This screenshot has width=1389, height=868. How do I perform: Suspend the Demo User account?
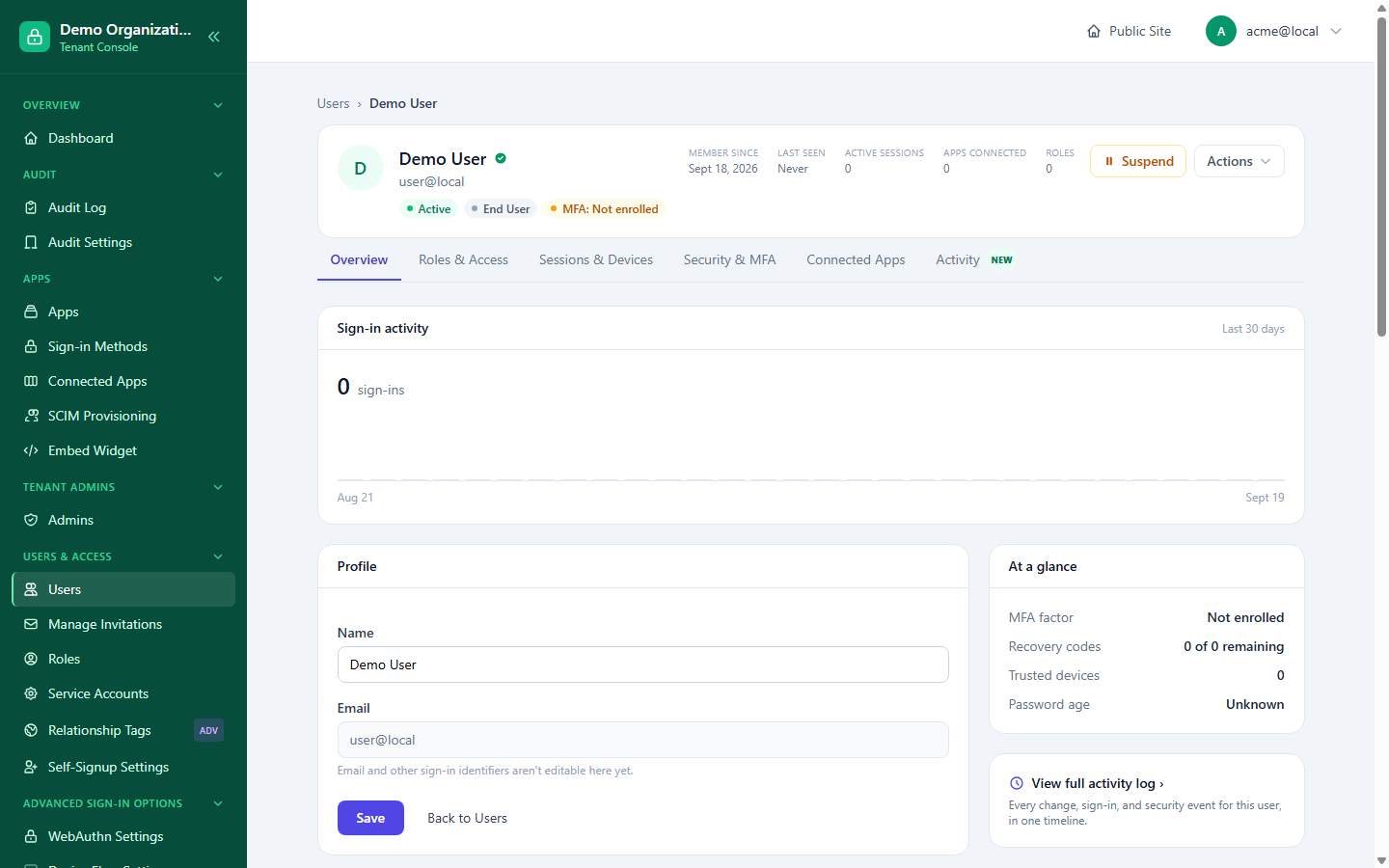1138,161
